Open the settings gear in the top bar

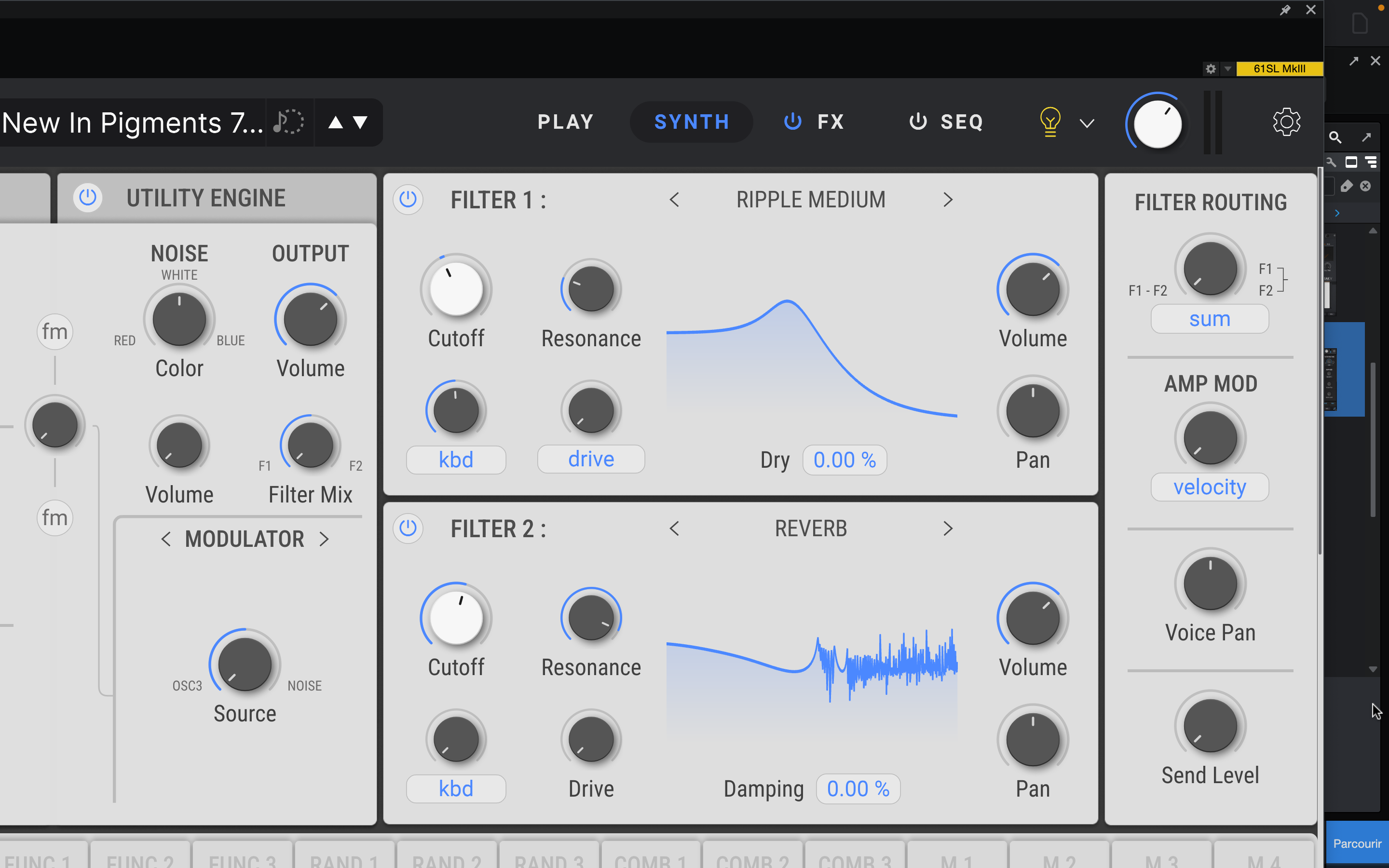(x=1286, y=122)
